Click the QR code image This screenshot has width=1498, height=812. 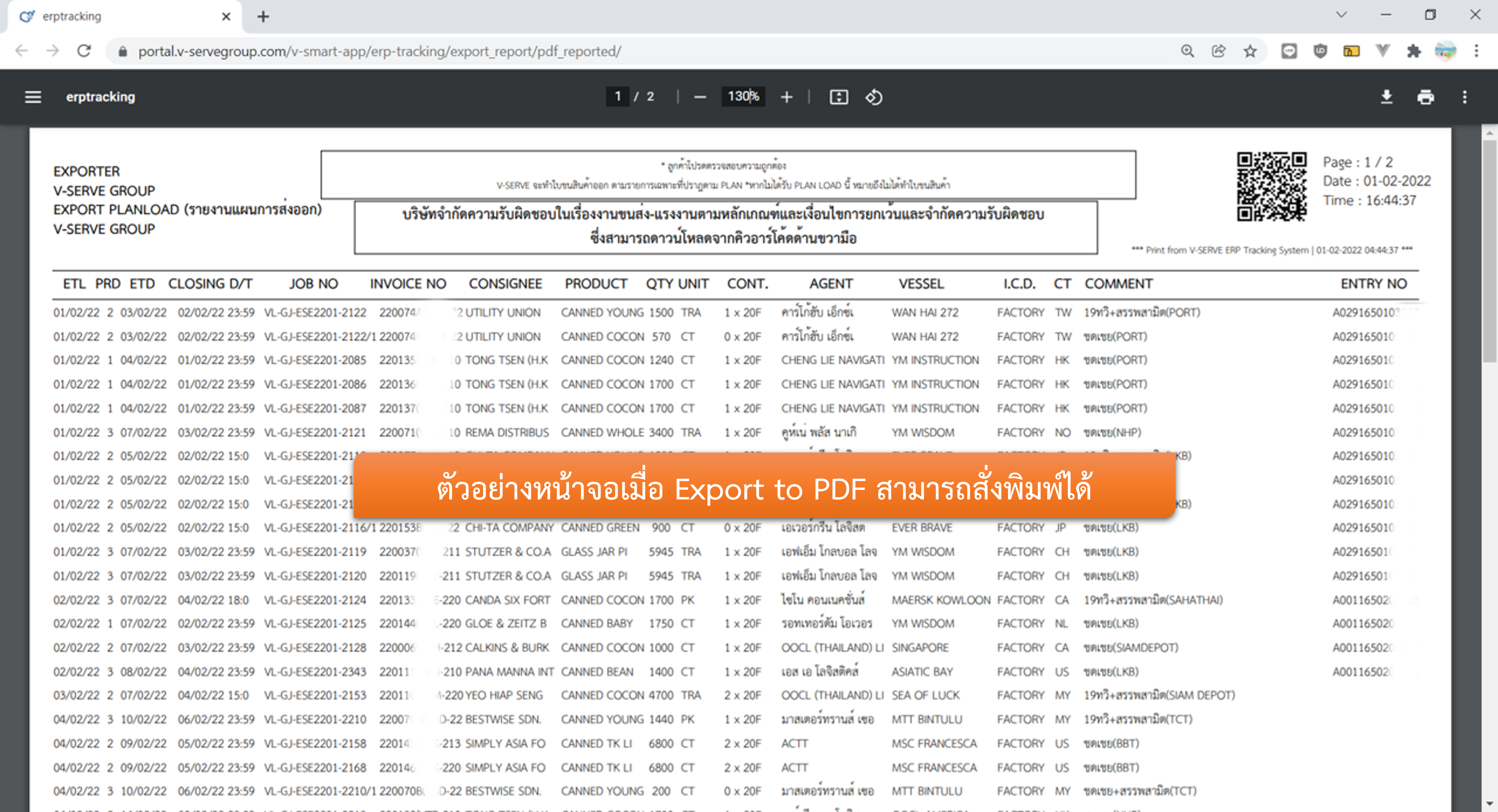(1271, 186)
